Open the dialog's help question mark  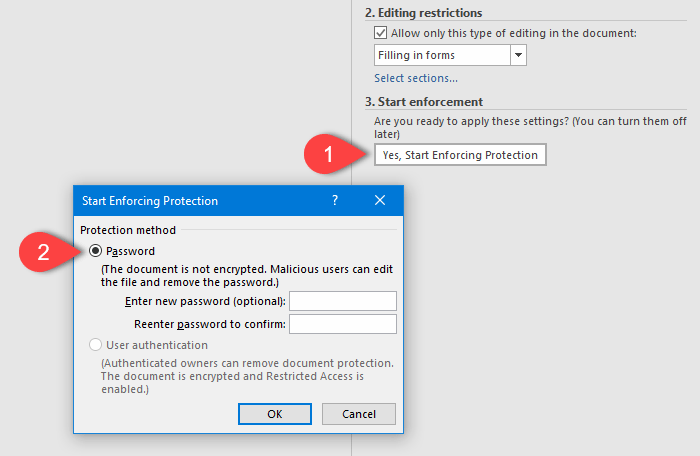(x=335, y=200)
